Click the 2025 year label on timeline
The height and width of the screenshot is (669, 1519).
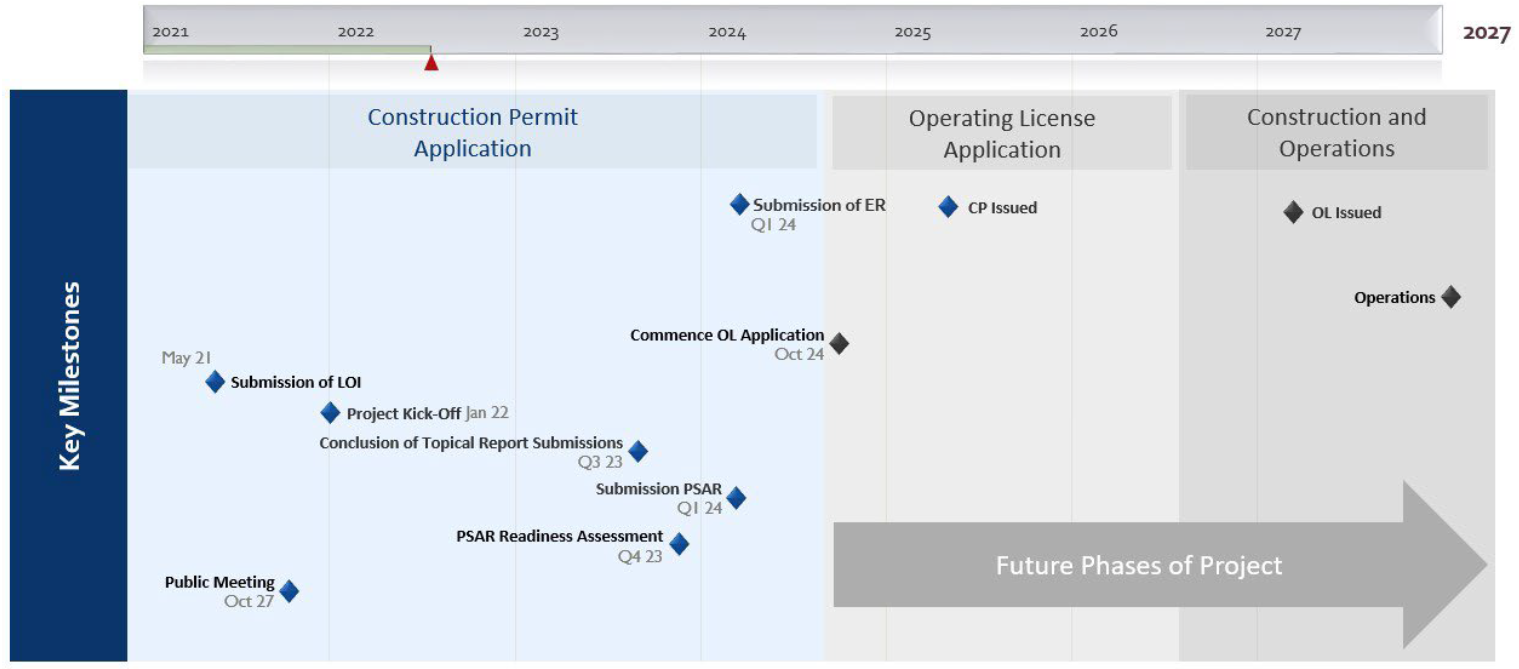[x=912, y=32]
